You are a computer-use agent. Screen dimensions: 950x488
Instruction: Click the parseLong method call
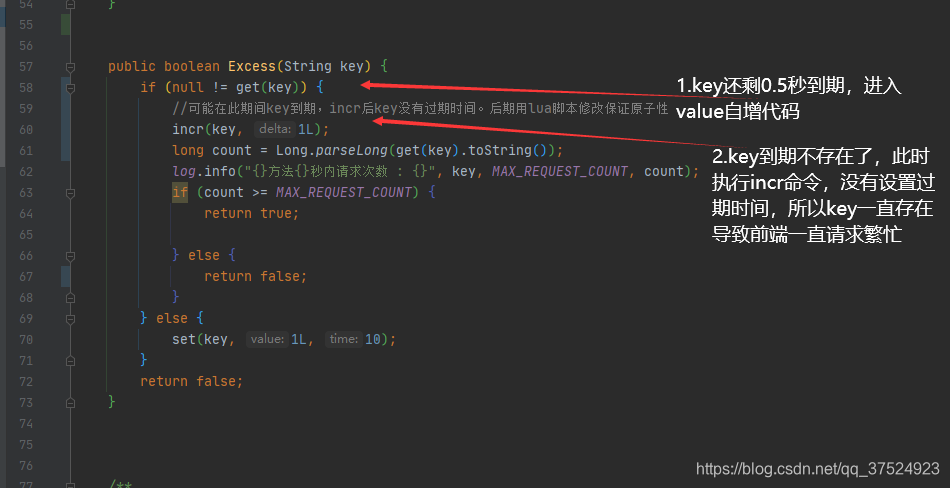(x=351, y=150)
